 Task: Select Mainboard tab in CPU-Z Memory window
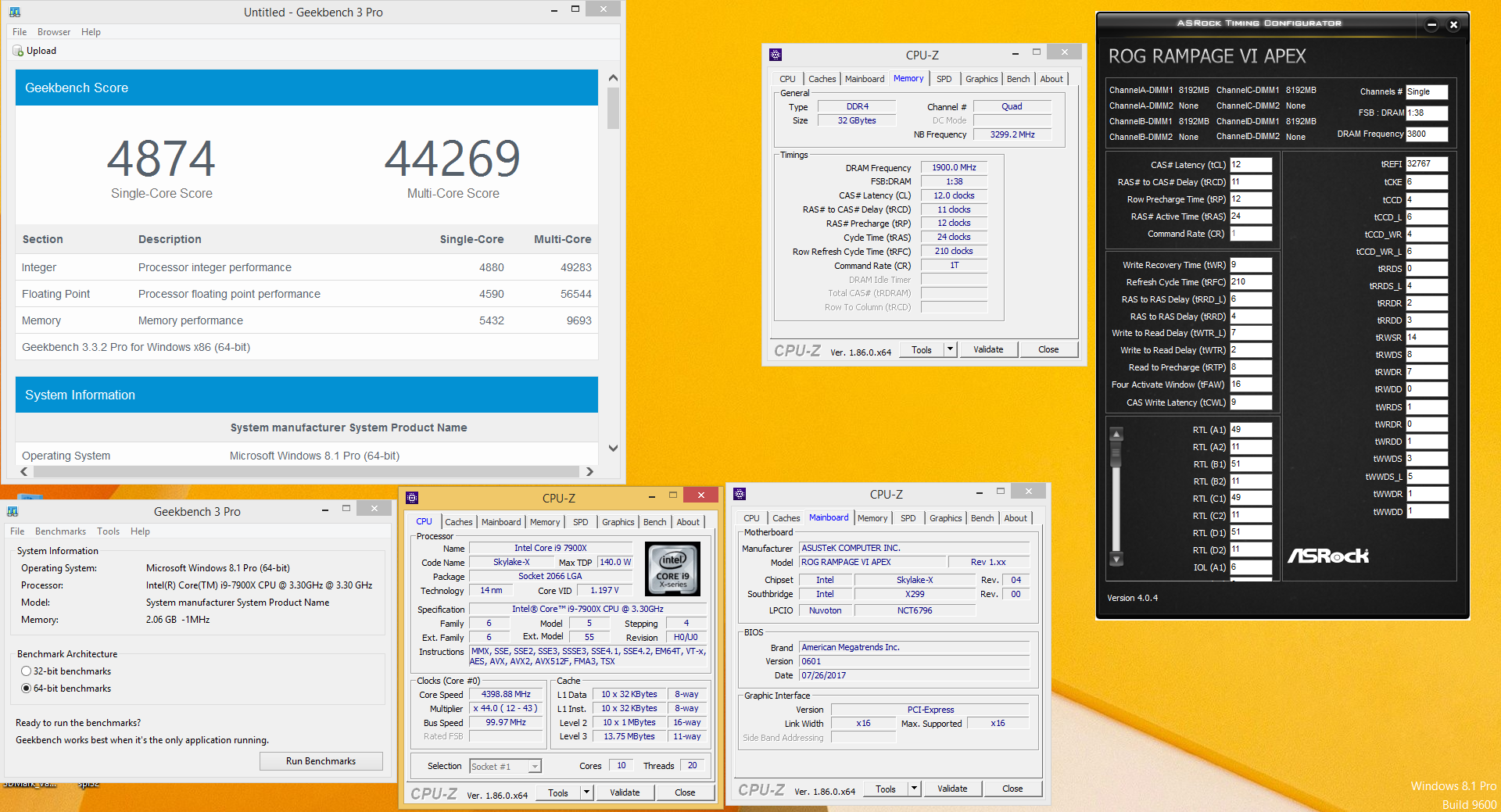[x=865, y=79]
